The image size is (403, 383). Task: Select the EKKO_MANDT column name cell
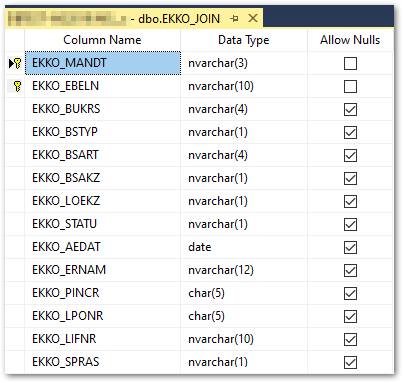pyautogui.click(x=103, y=63)
